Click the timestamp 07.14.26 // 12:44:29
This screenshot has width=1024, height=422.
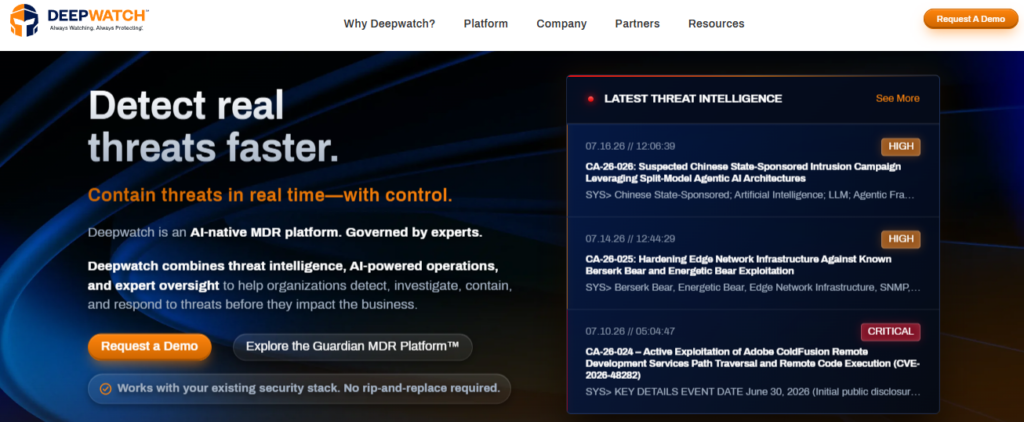point(630,239)
